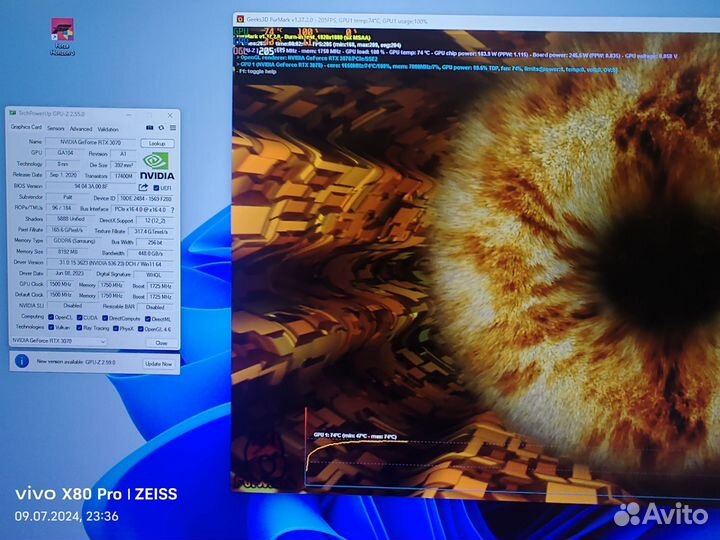The height and width of the screenshot is (540, 720).
Task: Click the FurMark temperature graph label GPU 1: 74°C
Action: click(x=354, y=435)
